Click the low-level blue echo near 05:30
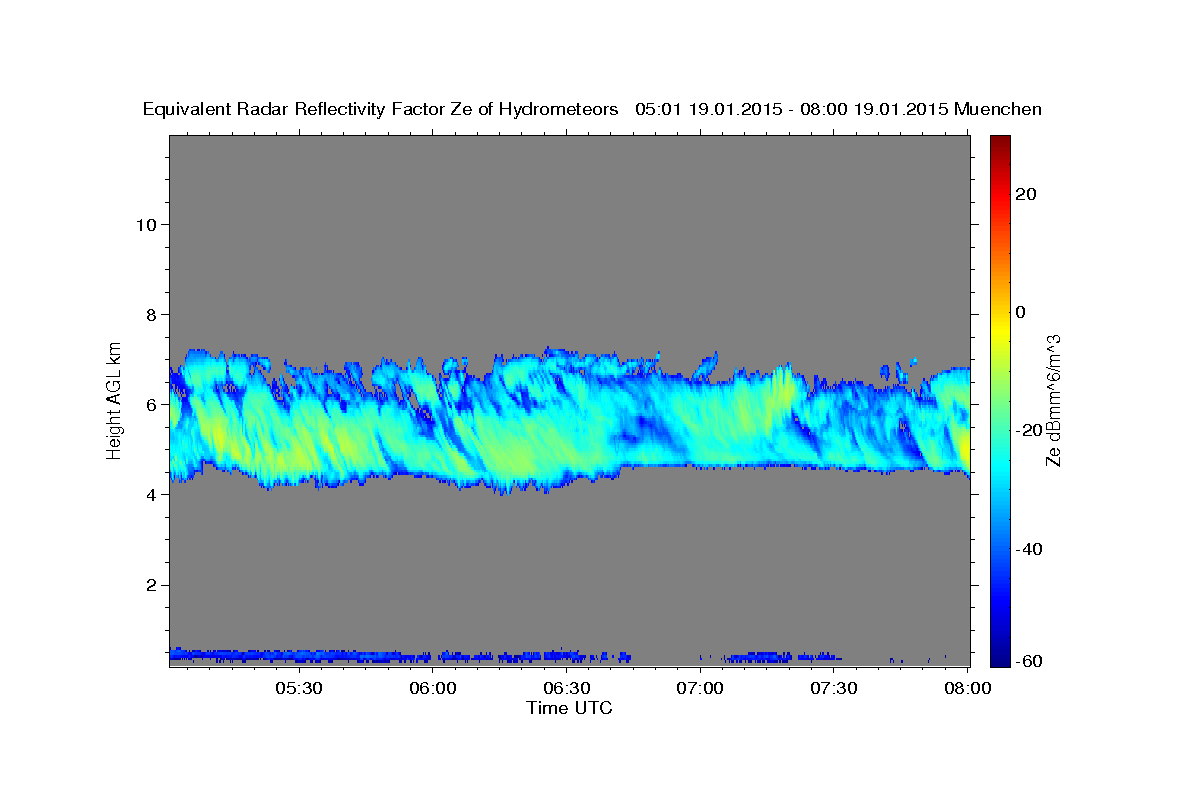 [299, 656]
